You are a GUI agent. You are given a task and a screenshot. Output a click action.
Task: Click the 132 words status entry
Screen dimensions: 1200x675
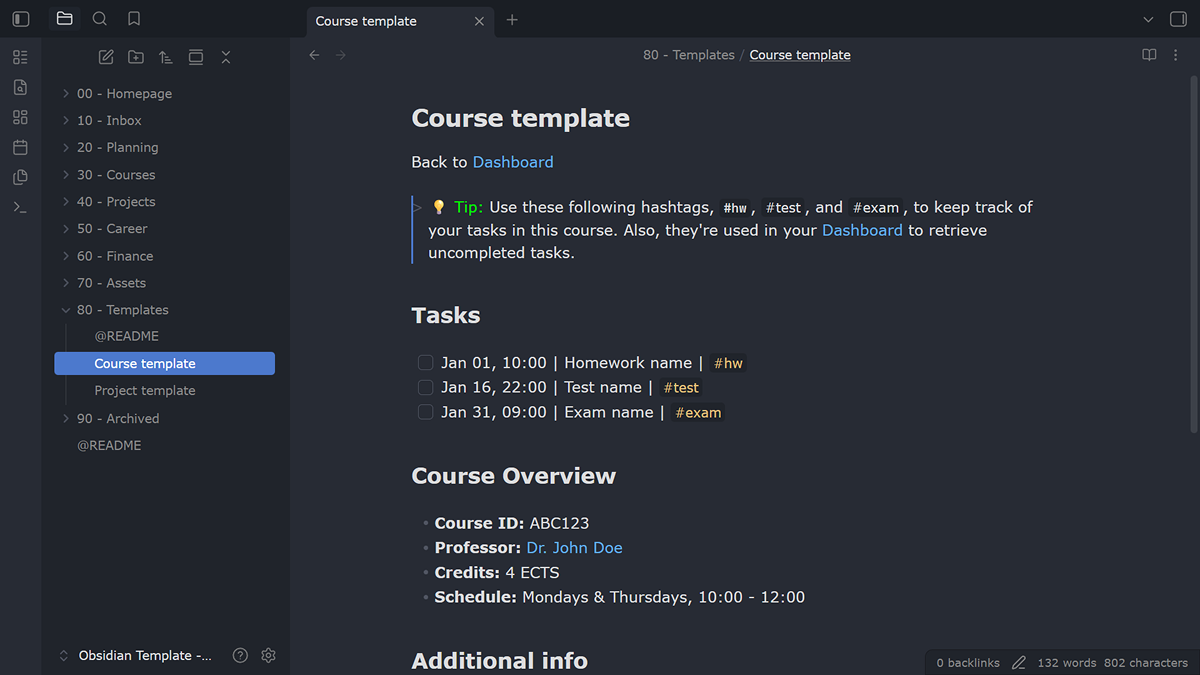click(1067, 662)
